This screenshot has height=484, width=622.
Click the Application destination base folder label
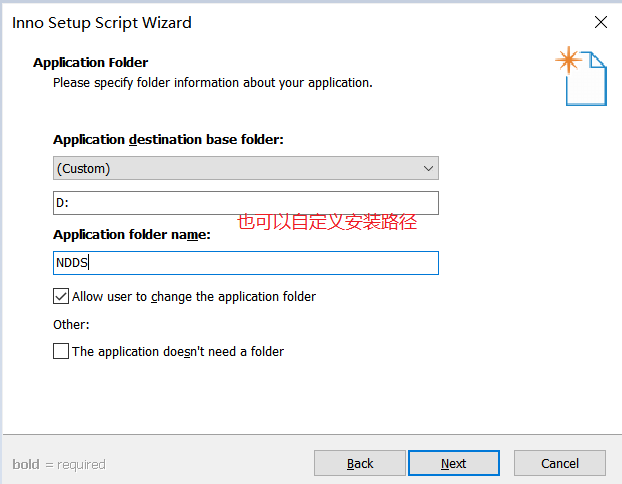(x=169, y=140)
